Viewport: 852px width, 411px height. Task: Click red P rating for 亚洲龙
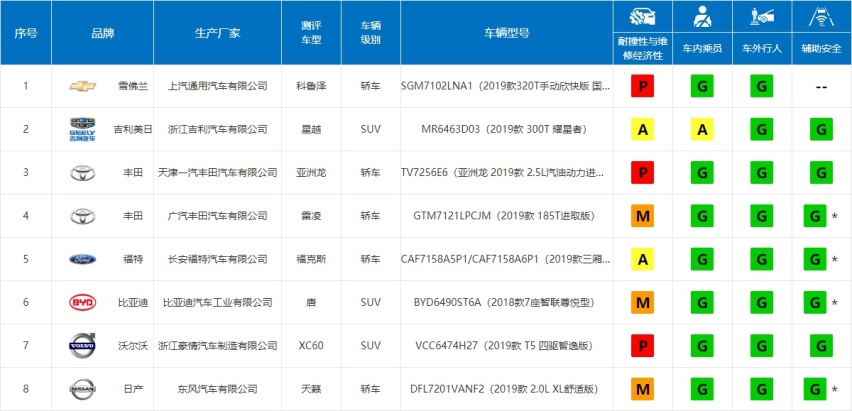[642, 173]
